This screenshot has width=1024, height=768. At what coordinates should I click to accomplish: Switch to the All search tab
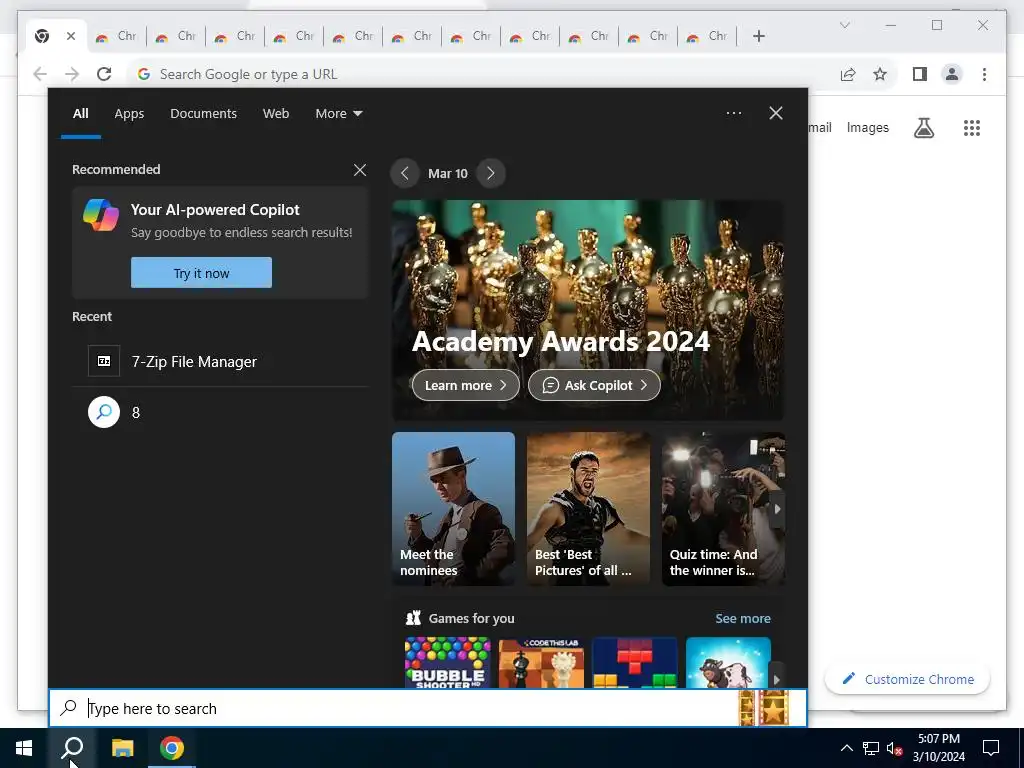click(x=80, y=113)
